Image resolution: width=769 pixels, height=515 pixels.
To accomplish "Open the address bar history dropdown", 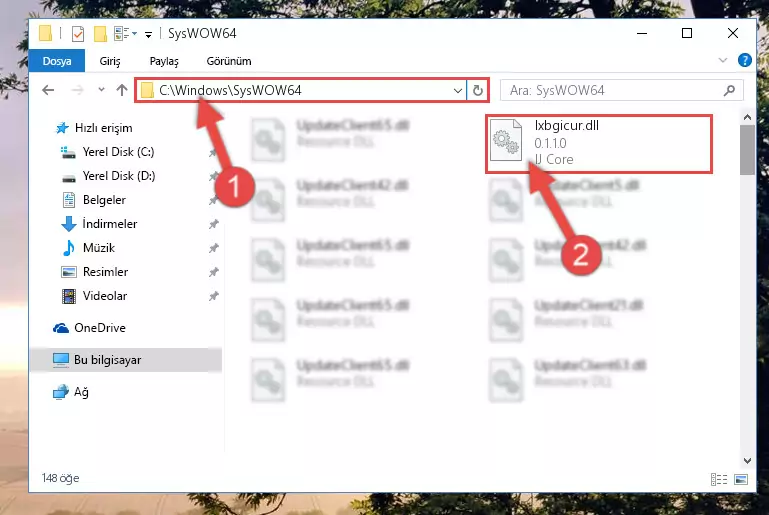I will [x=457, y=90].
